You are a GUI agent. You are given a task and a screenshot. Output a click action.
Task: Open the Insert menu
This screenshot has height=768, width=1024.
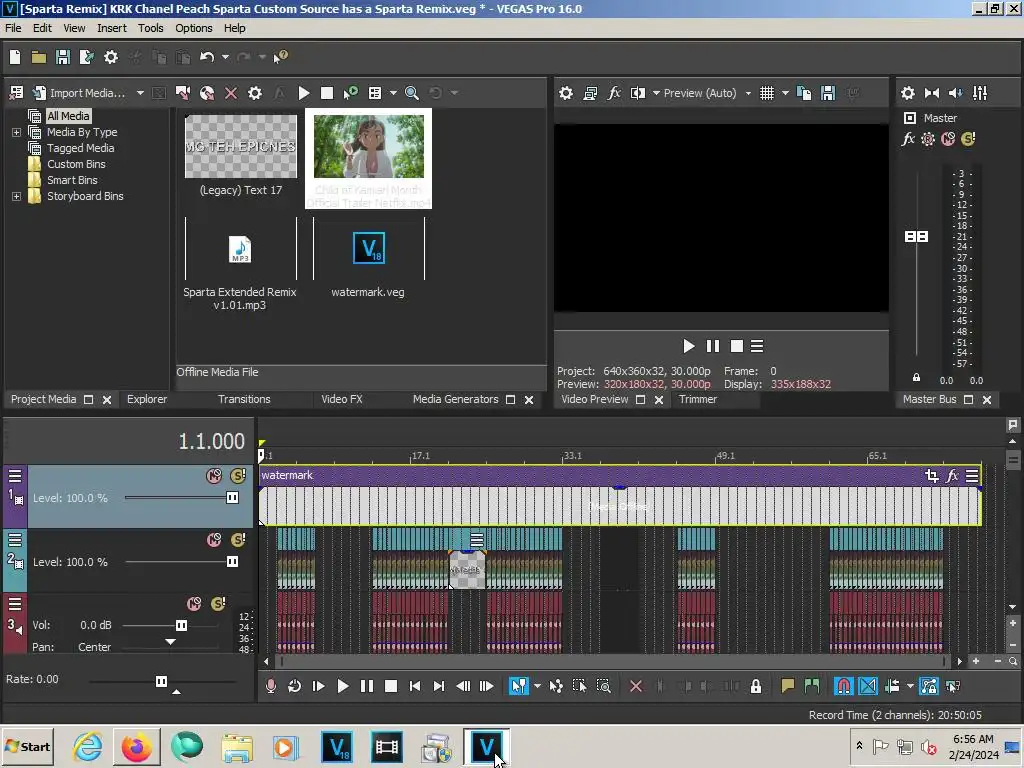(x=112, y=28)
